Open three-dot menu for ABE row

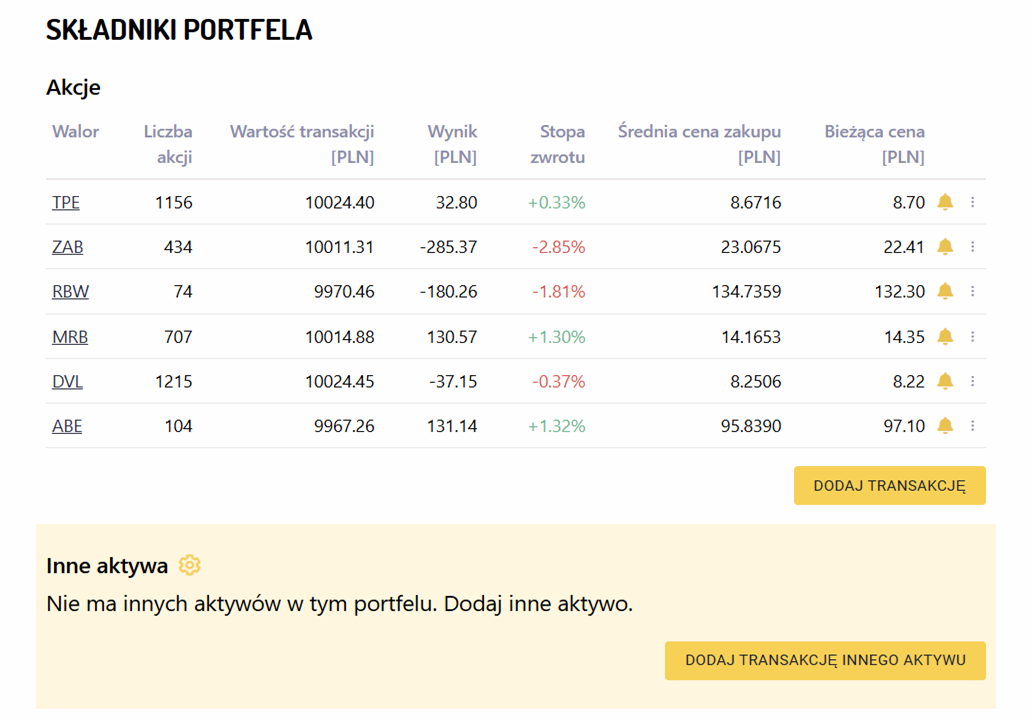point(973,426)
